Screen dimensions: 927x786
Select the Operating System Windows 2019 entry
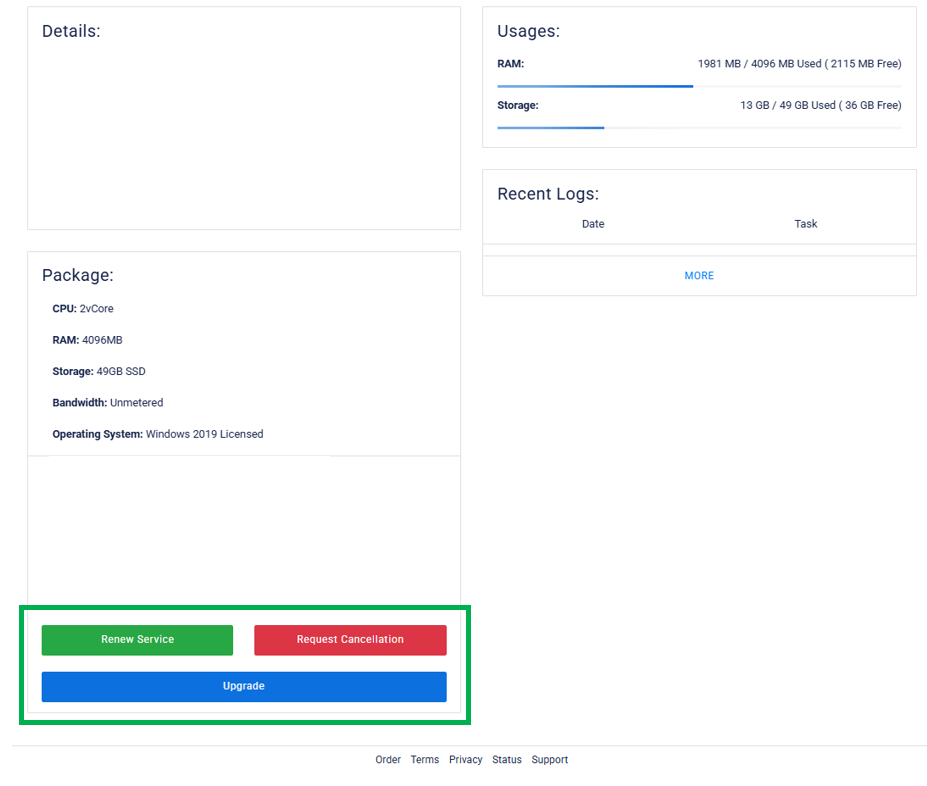click(x=158, y=434)
